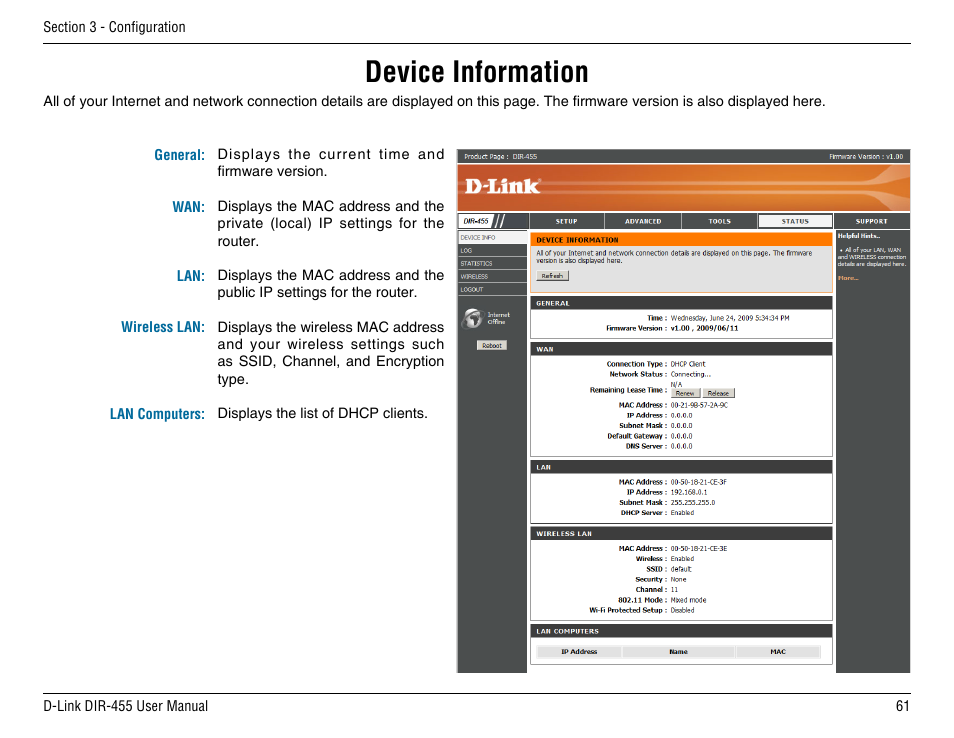Click the LAN COMPUTERS section header
Viewport: 954px width, 738px height.
point(681,632)
